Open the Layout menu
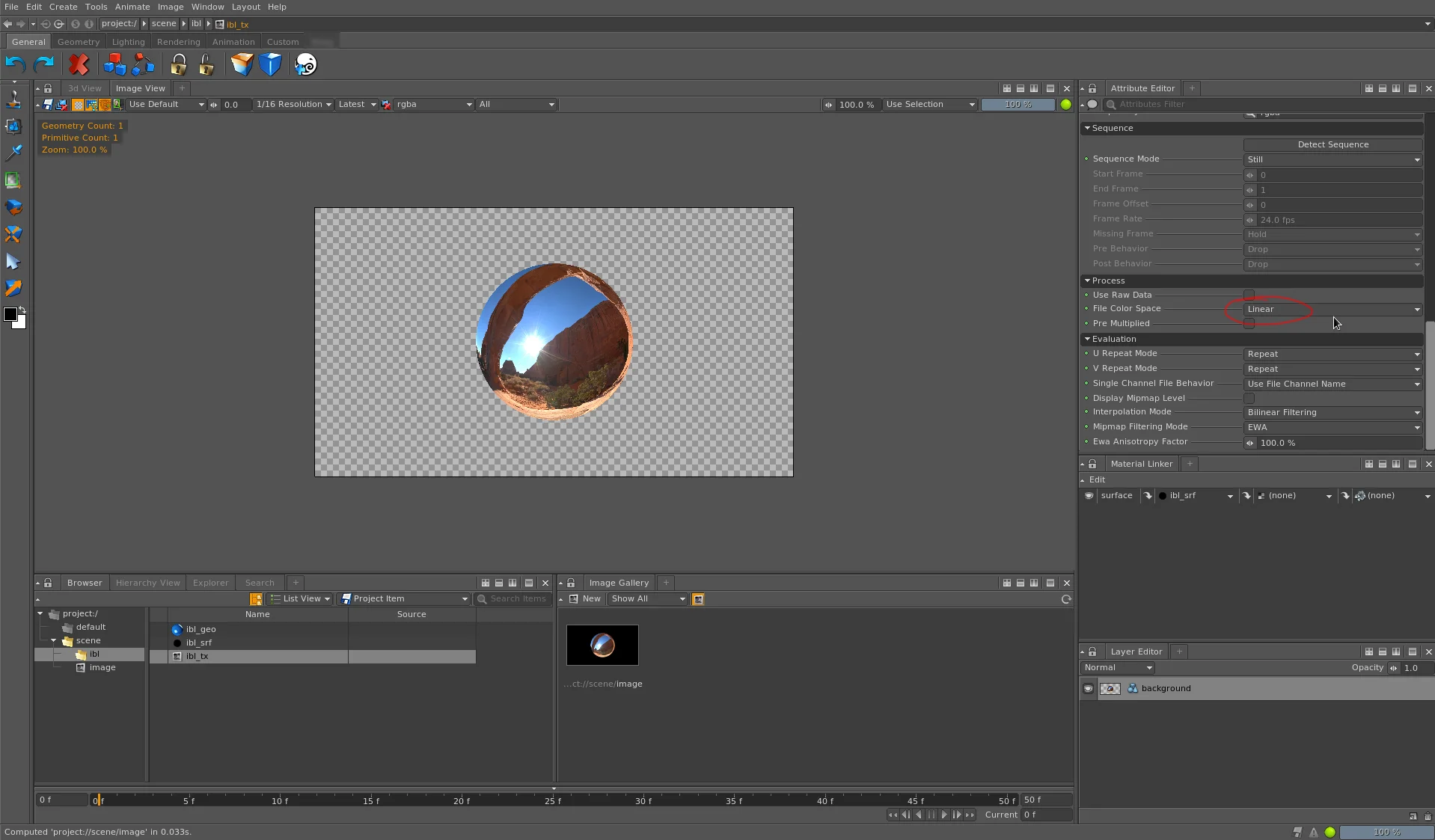1435x840 pixels. click(x=246, y=7)
